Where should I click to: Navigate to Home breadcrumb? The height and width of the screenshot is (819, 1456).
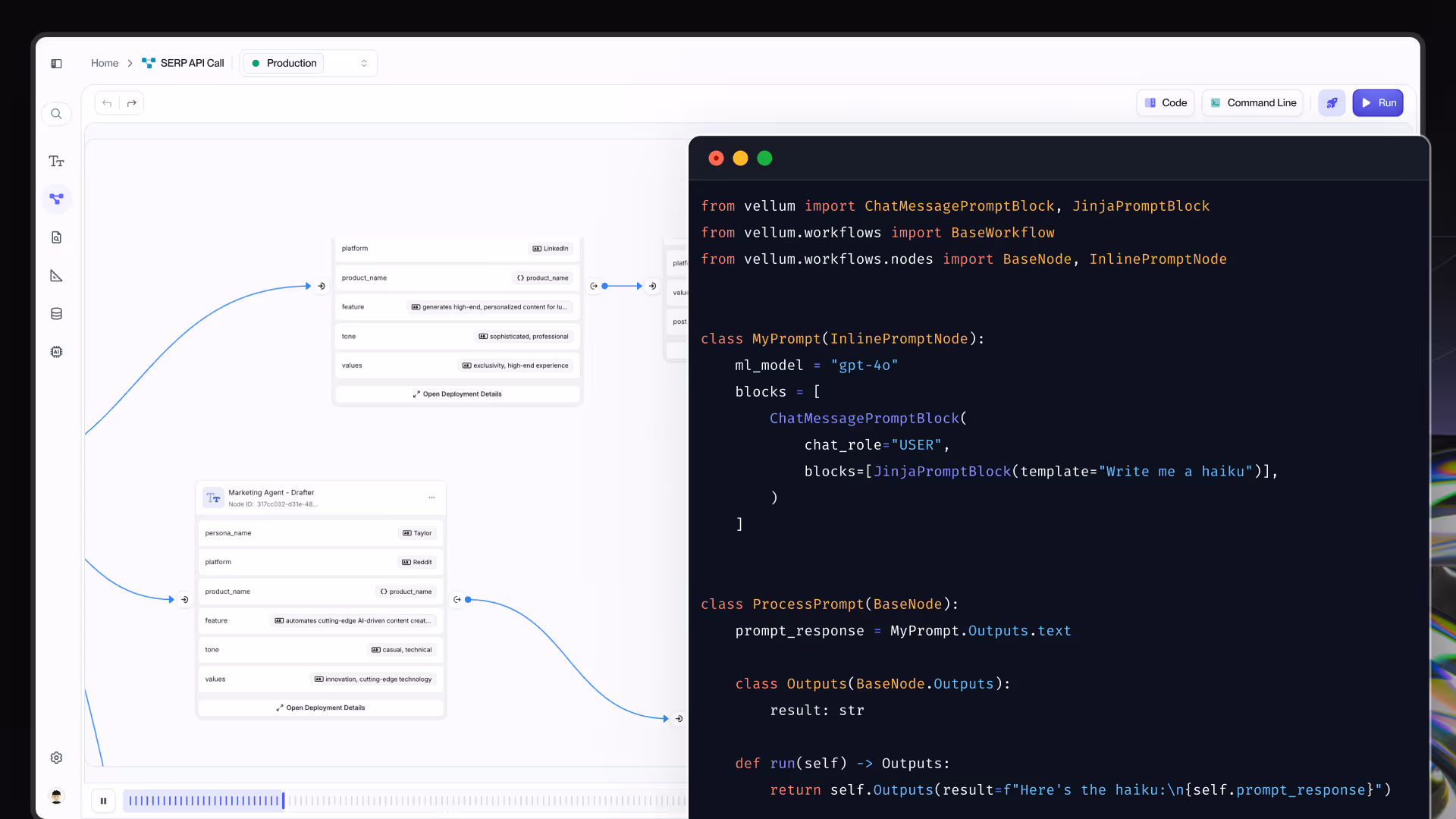[105, 63]
